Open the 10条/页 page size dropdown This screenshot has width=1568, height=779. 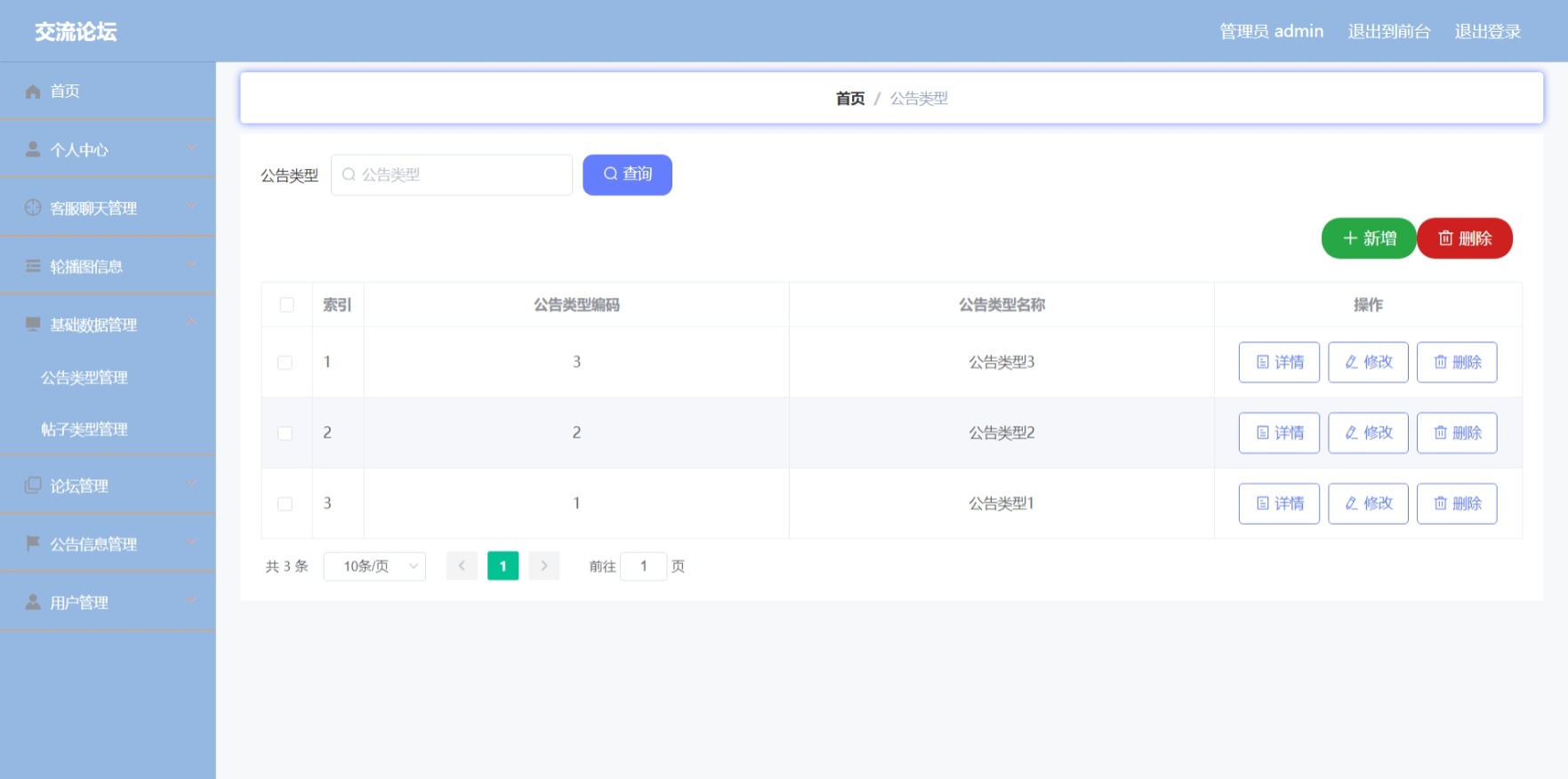(x=374, y=566)
